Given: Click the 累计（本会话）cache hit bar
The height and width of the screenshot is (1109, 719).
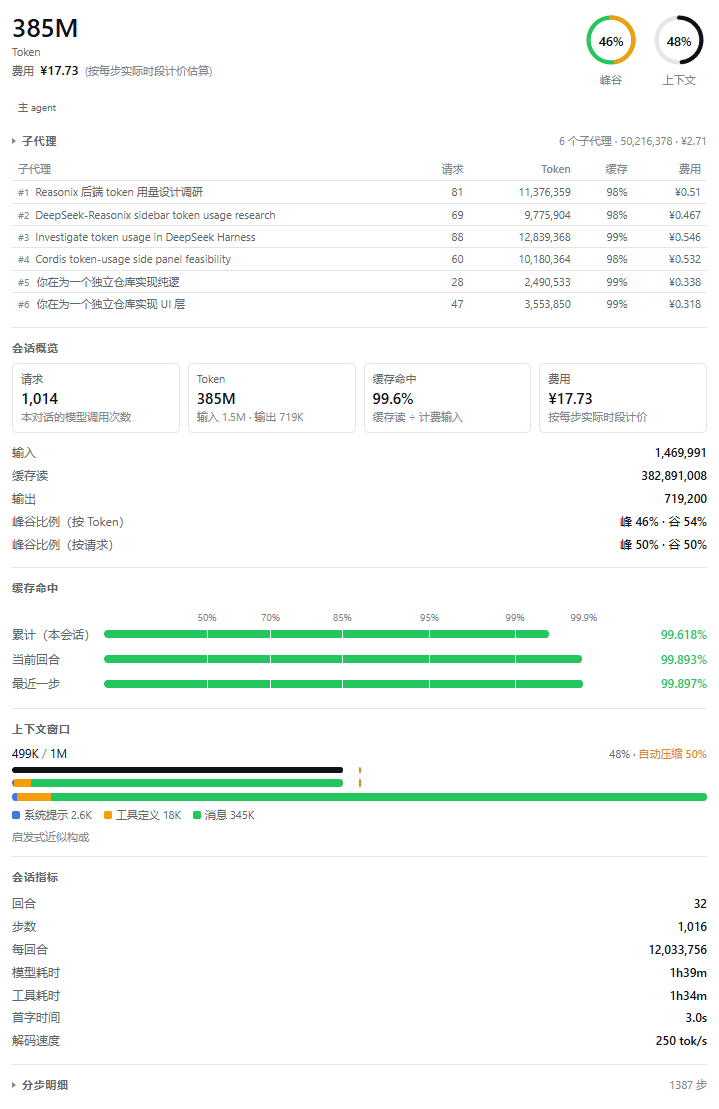Looking at the screenshot, I should tap(327, 634).
